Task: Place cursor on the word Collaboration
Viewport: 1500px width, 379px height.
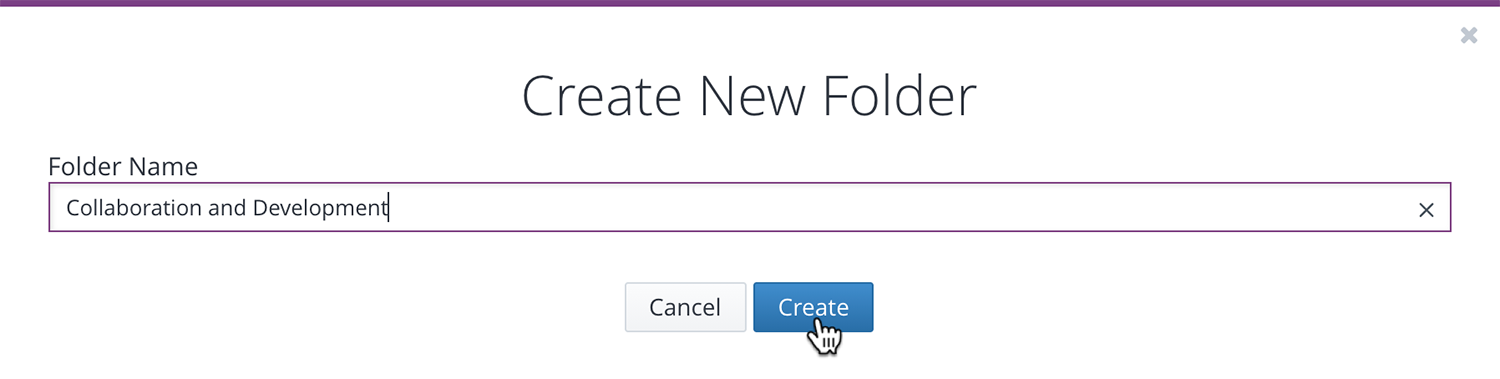Action: (x=135, y=208)
